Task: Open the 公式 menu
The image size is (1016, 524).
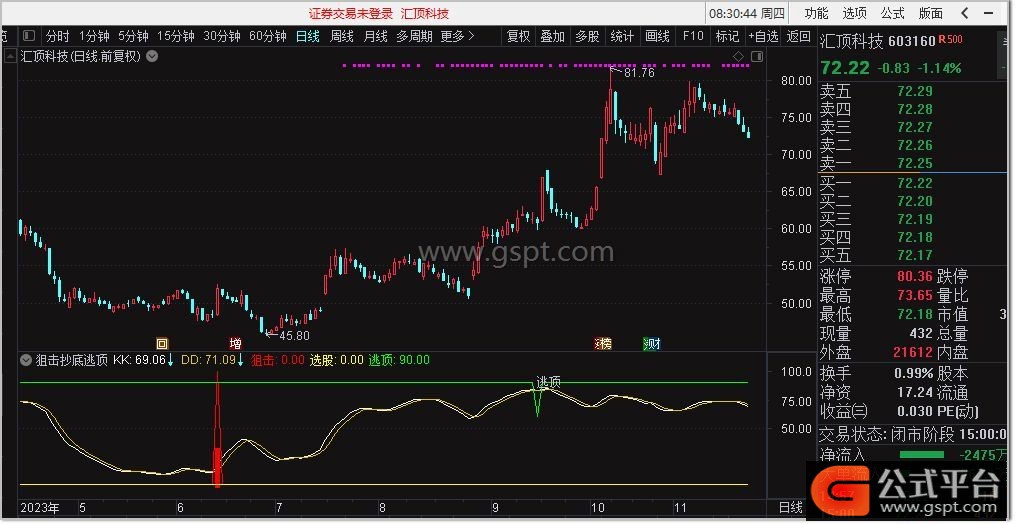Action: (893, 13)
